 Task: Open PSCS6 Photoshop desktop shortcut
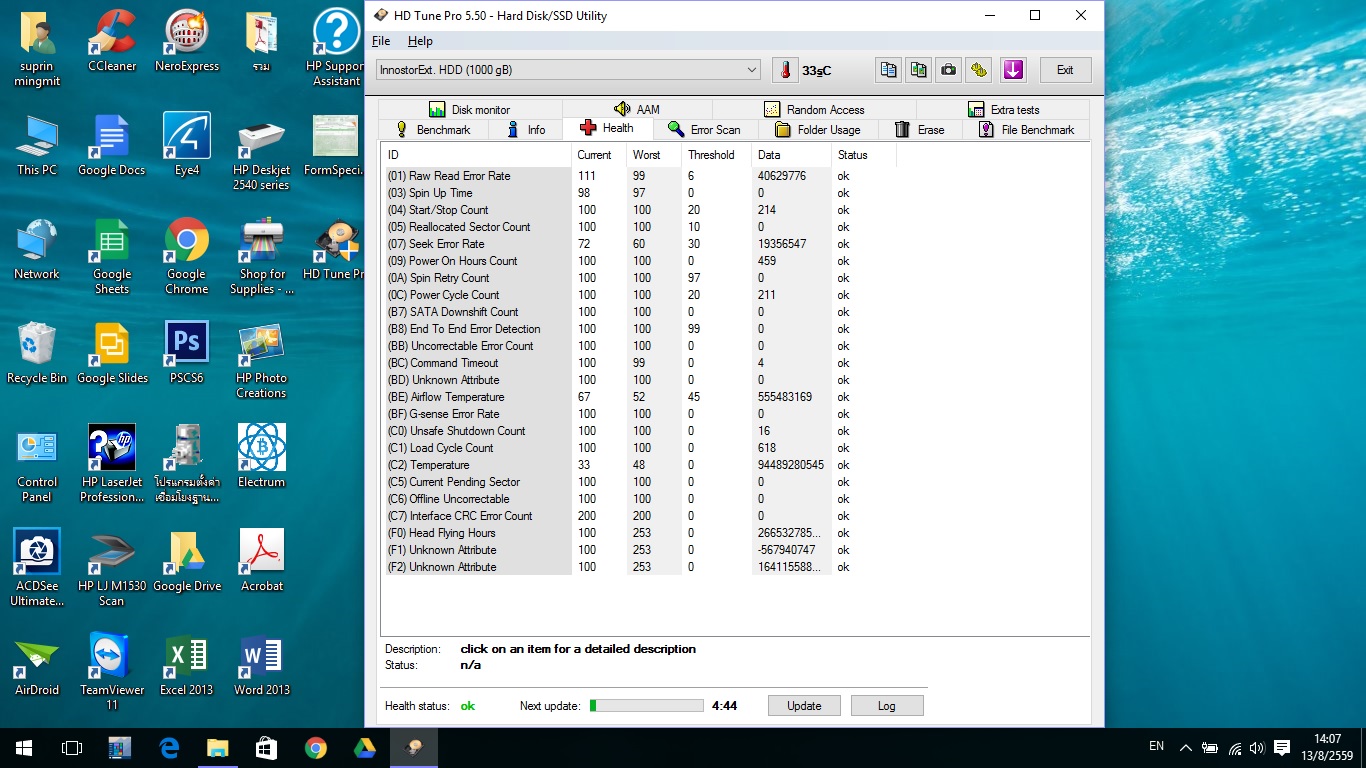[187, 354]
